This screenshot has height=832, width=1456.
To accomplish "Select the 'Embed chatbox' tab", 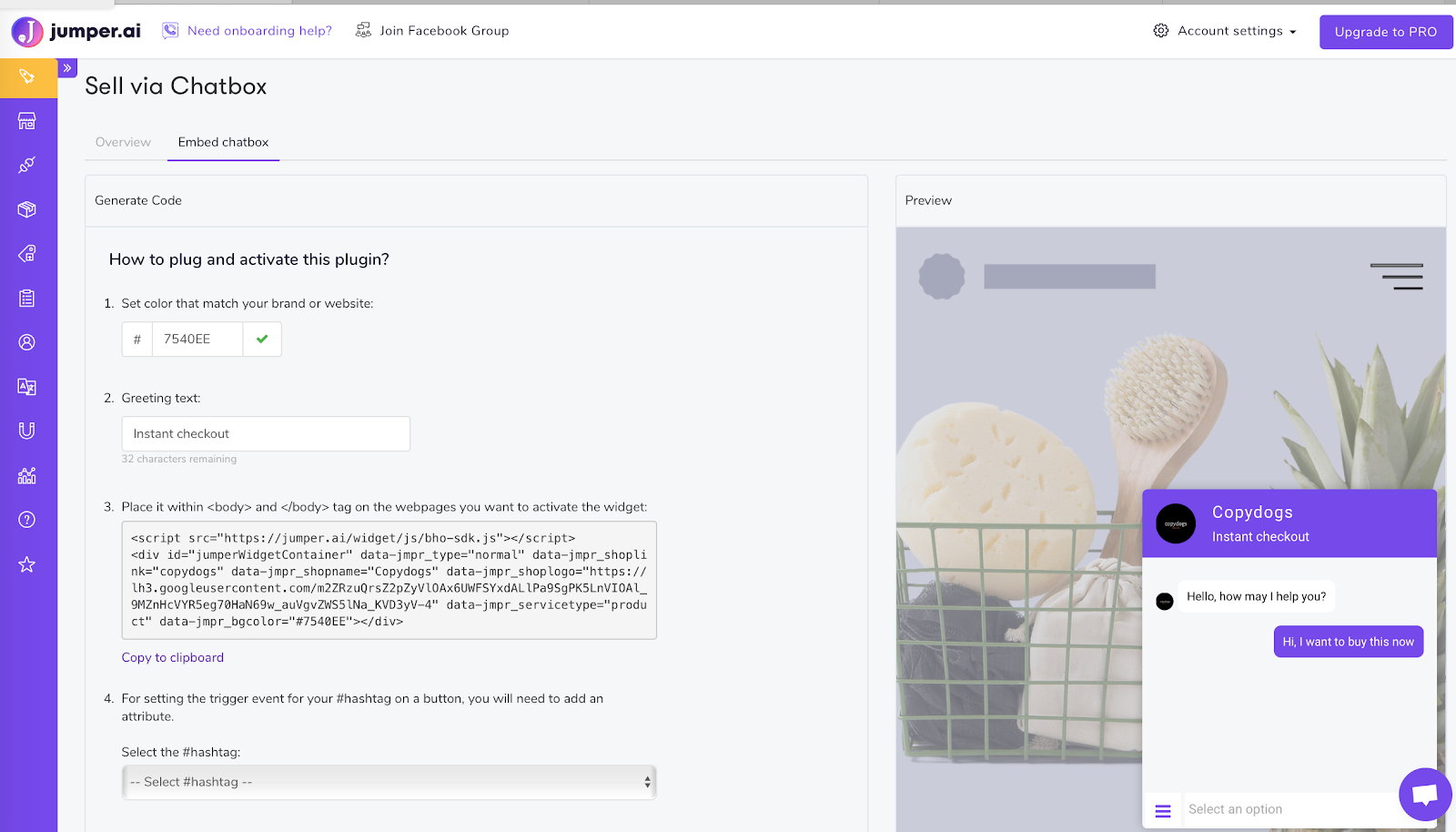I will [223, 142].
